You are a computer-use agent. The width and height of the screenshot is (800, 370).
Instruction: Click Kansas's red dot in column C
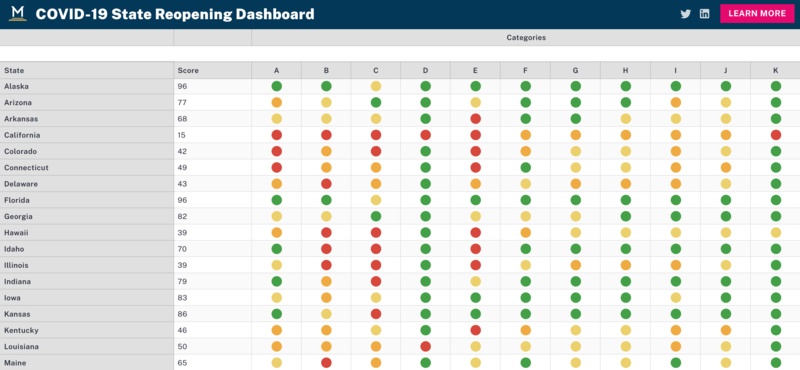[376, 314]
